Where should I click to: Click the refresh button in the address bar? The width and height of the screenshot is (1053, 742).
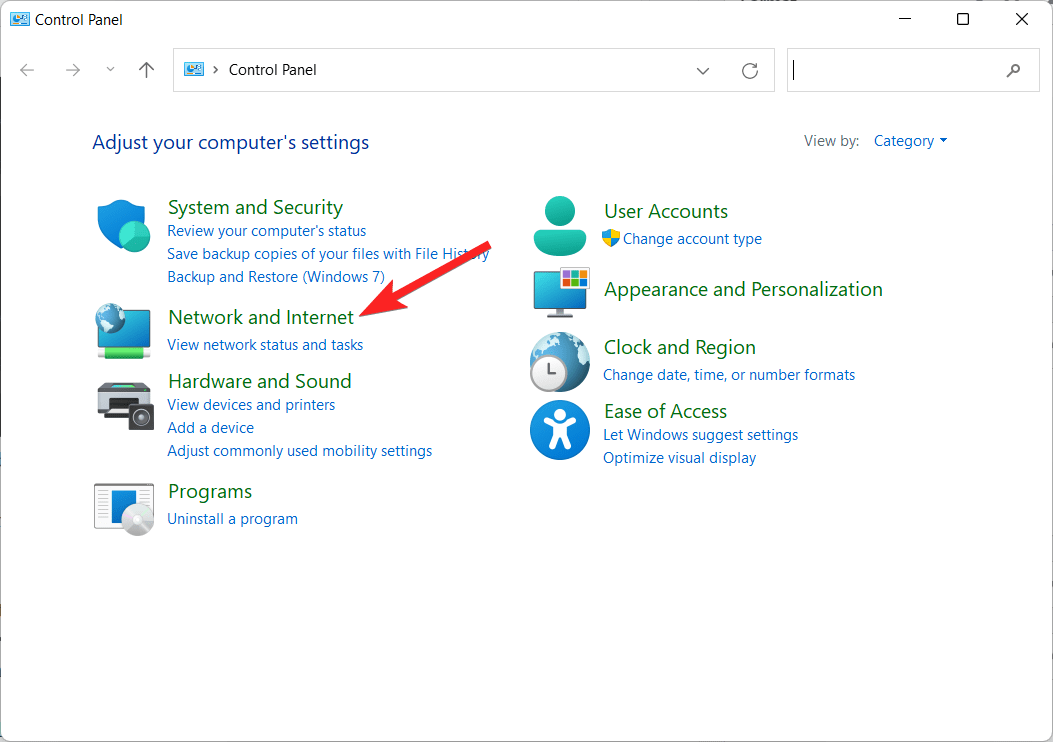pyautogui.click(x=750, y=70)
